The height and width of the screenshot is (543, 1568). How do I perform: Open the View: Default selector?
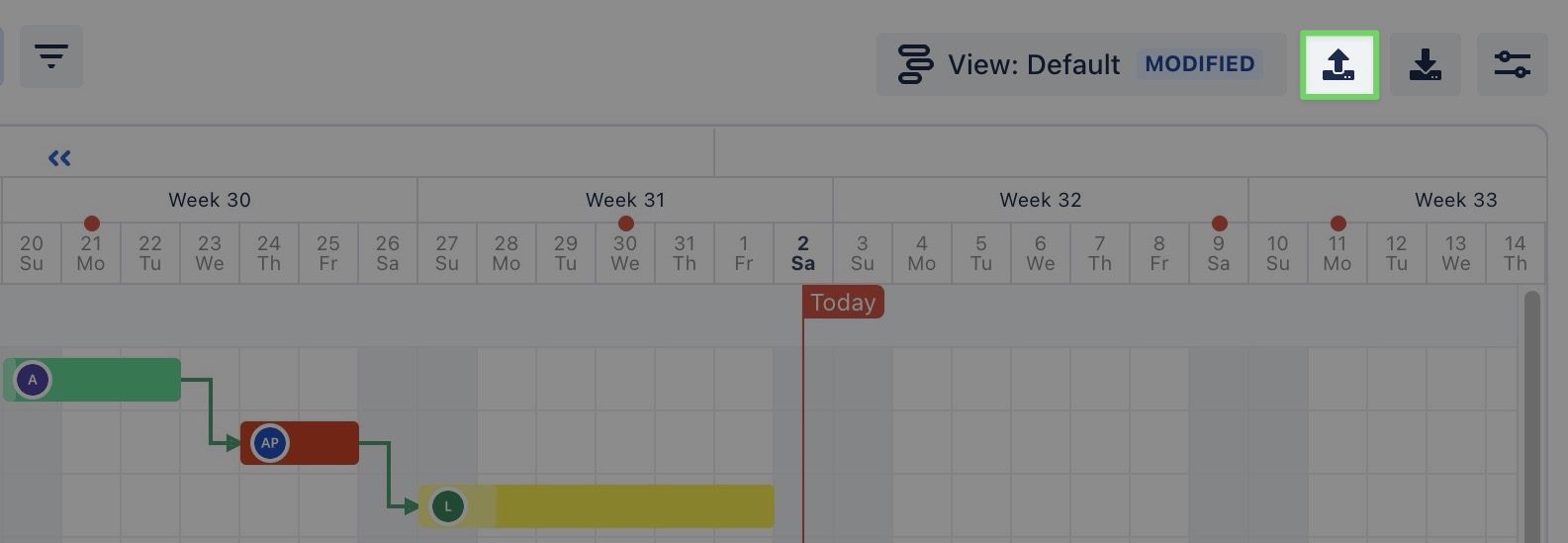(x=1009, y=65)
